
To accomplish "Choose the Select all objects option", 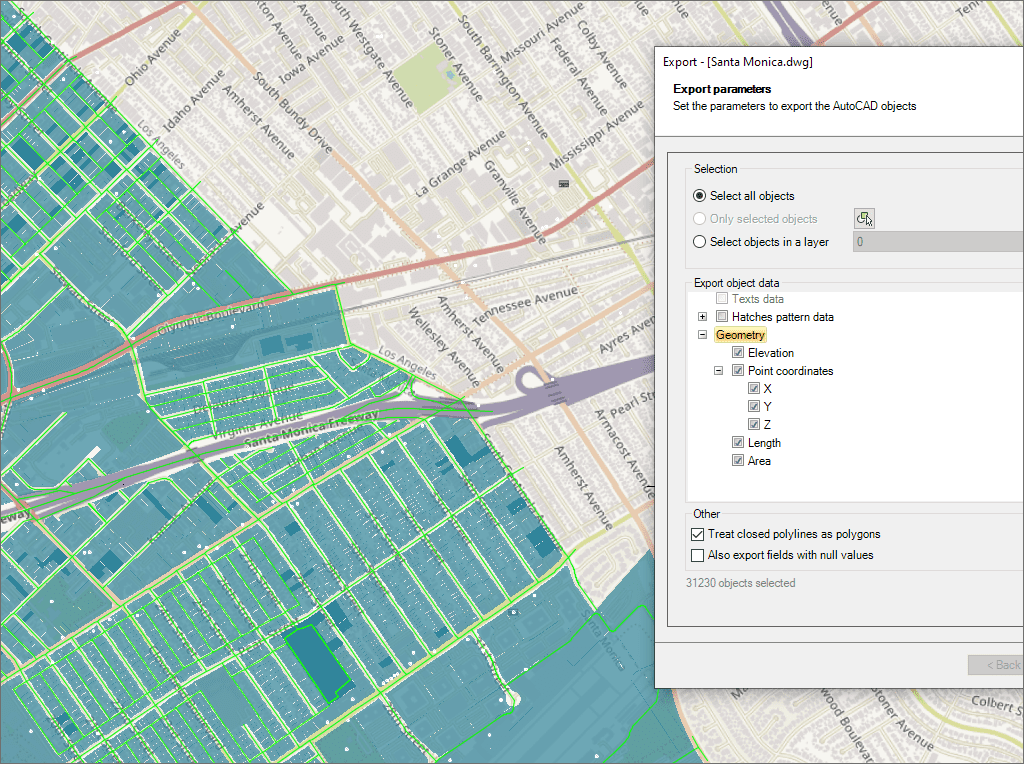I will pyautogui.click(x=700, y=196).
